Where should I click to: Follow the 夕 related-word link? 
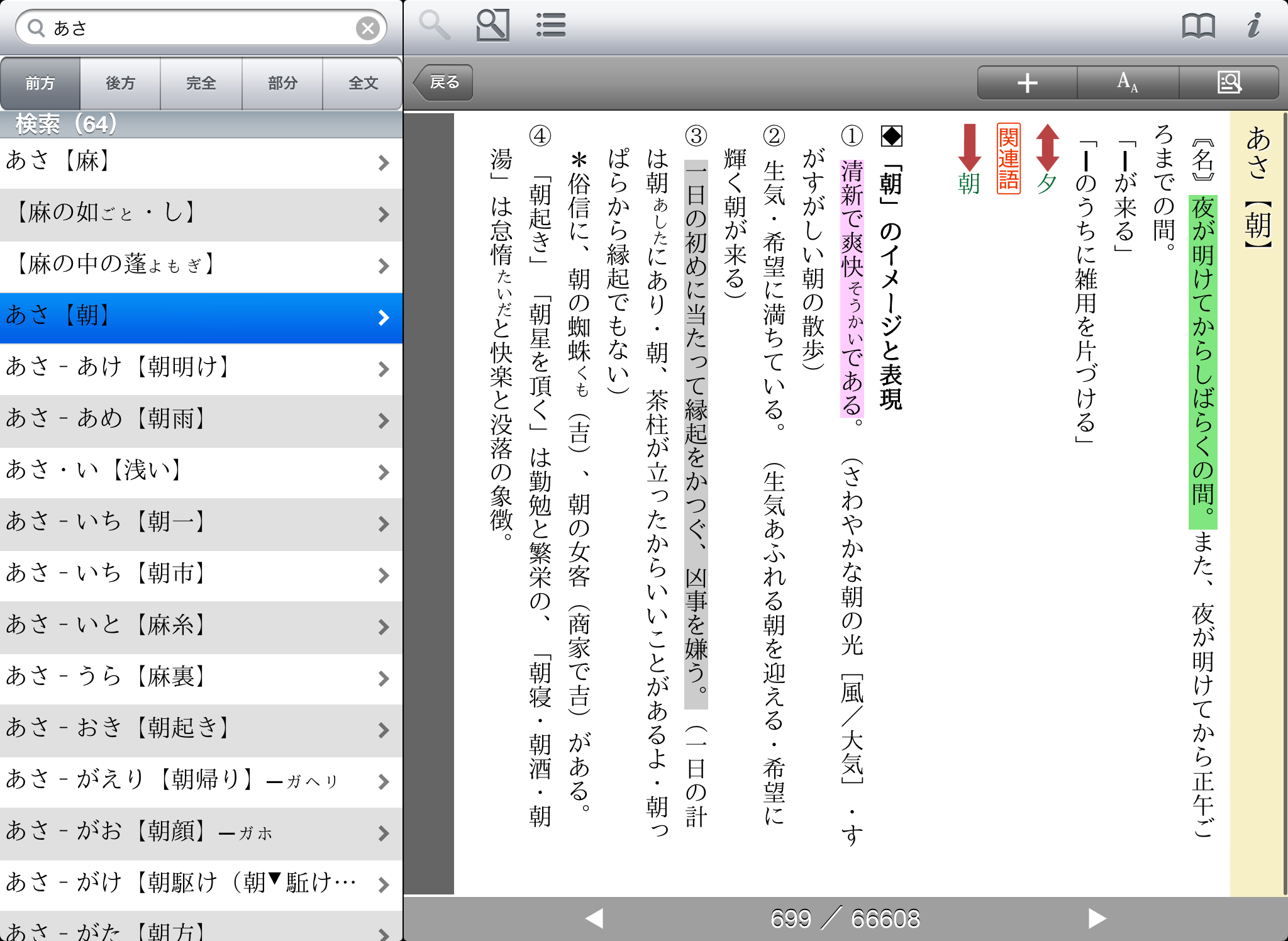(x=1046, y=182)
